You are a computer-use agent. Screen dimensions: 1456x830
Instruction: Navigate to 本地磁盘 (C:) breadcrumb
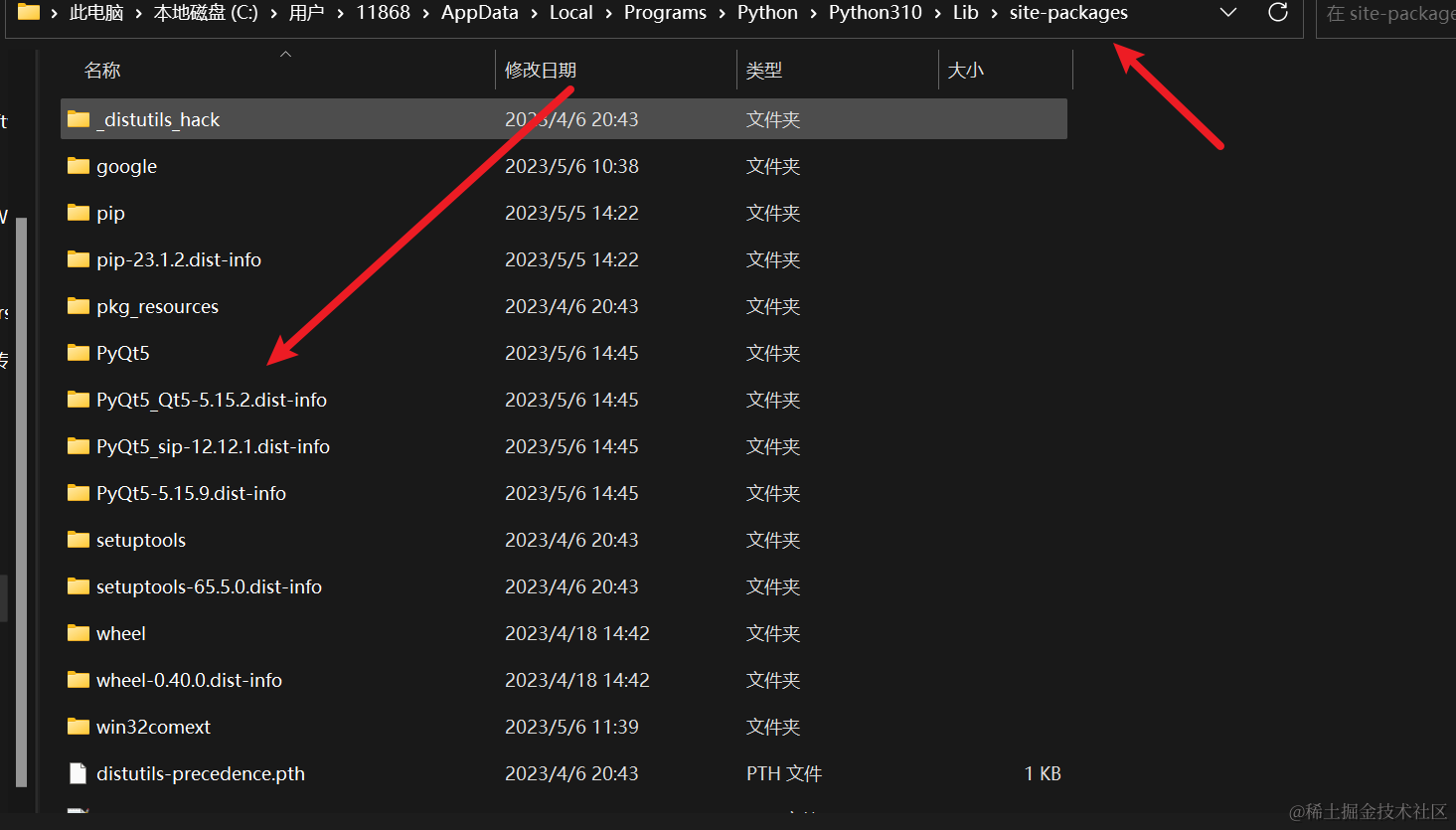tap(206, 13)
